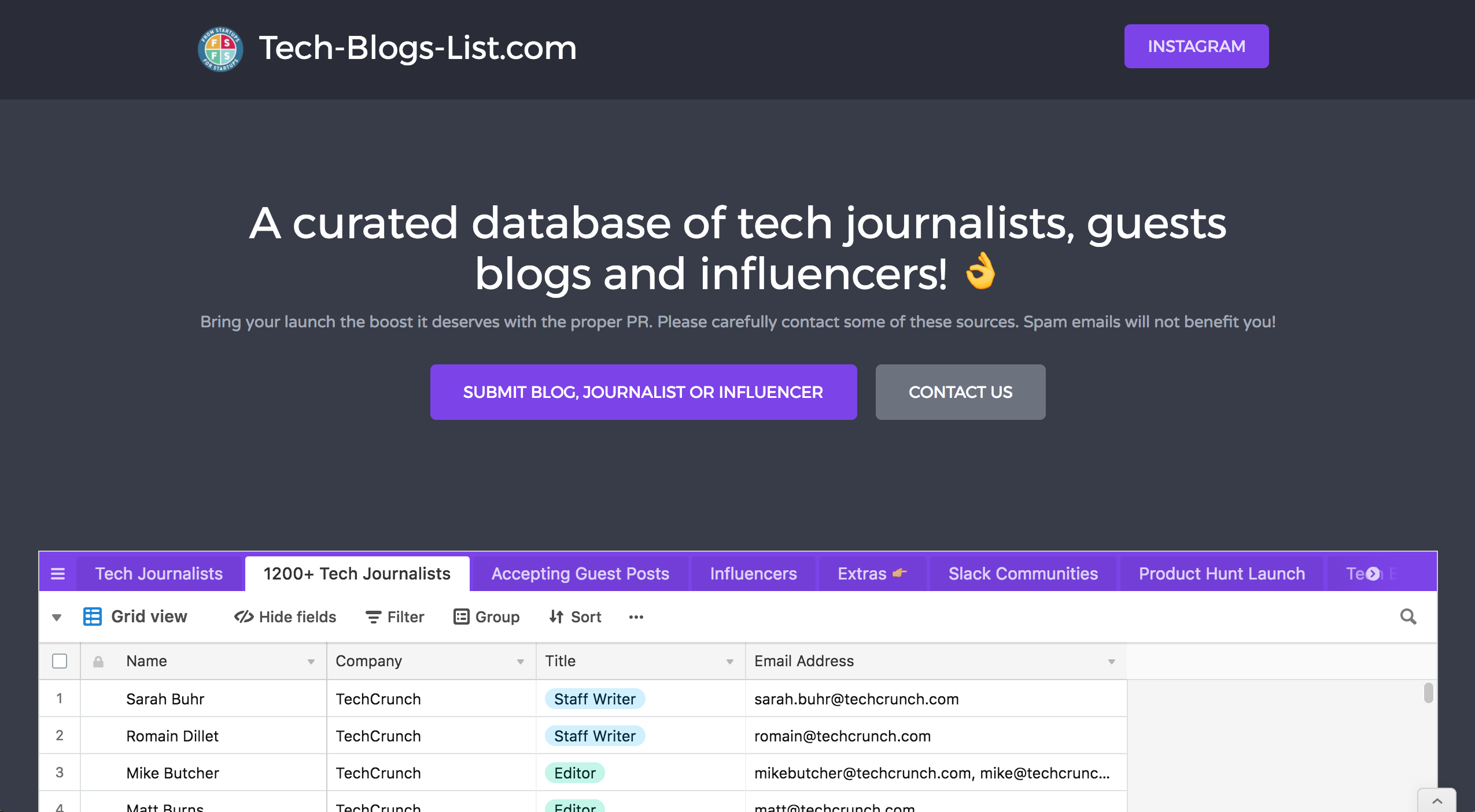Click the Name column header
1475x812 pixels.
[x=204, y=661]
